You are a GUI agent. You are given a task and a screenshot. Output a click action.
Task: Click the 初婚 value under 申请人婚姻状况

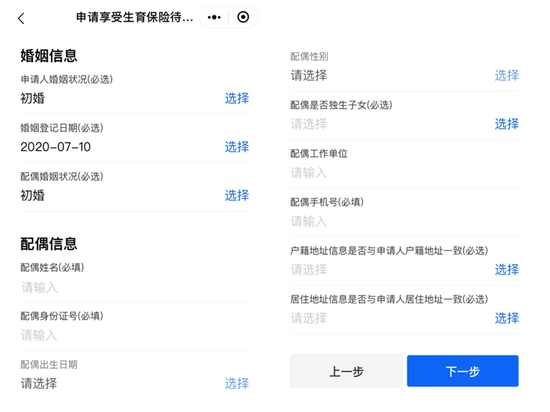33,98
